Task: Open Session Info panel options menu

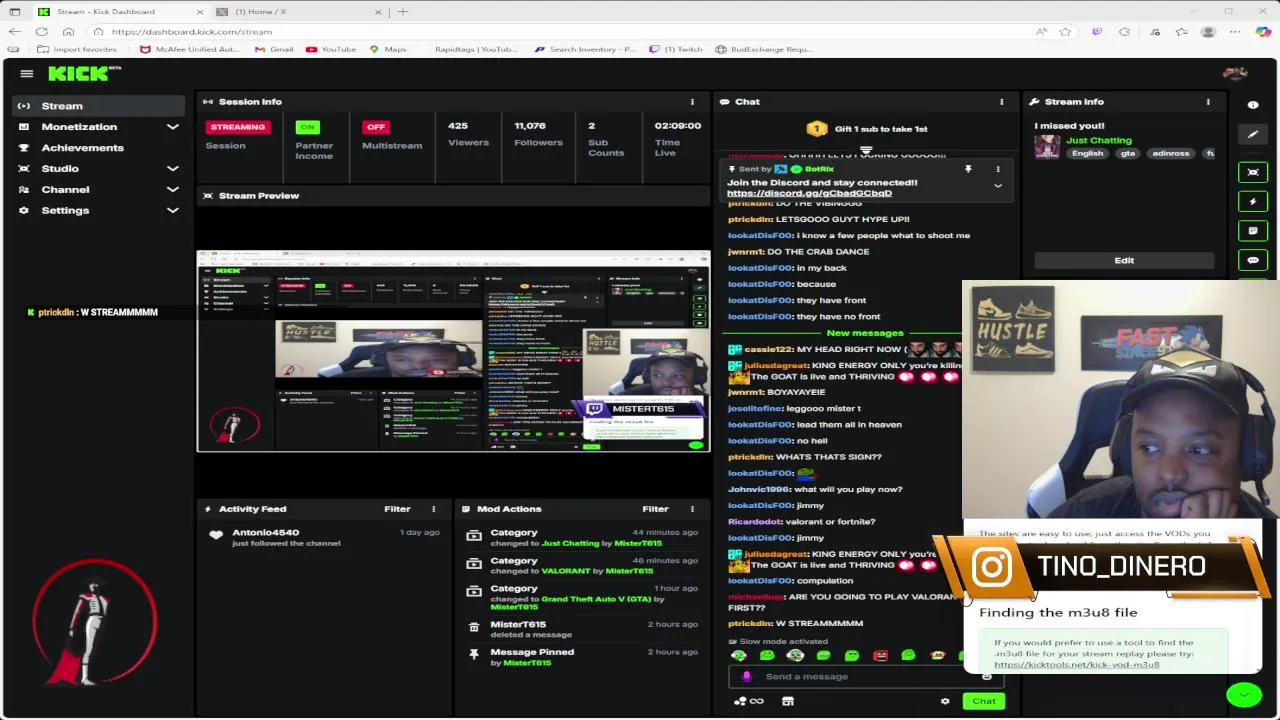Action: click(692, 102)
